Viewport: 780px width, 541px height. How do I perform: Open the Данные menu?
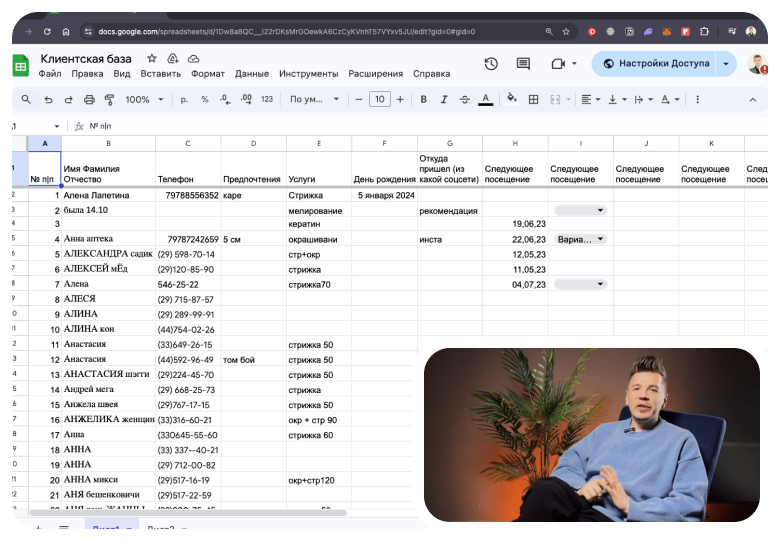click(252, 74)
